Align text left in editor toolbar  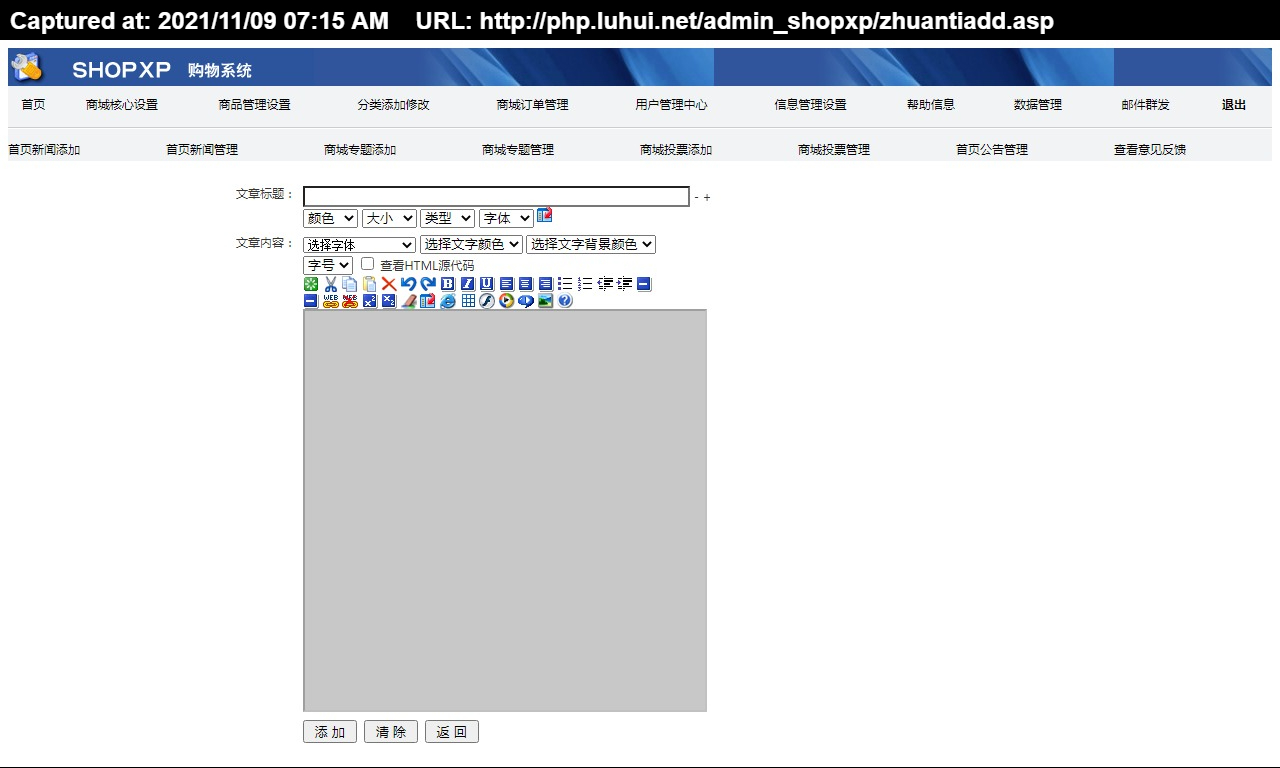tap(506, 284)
